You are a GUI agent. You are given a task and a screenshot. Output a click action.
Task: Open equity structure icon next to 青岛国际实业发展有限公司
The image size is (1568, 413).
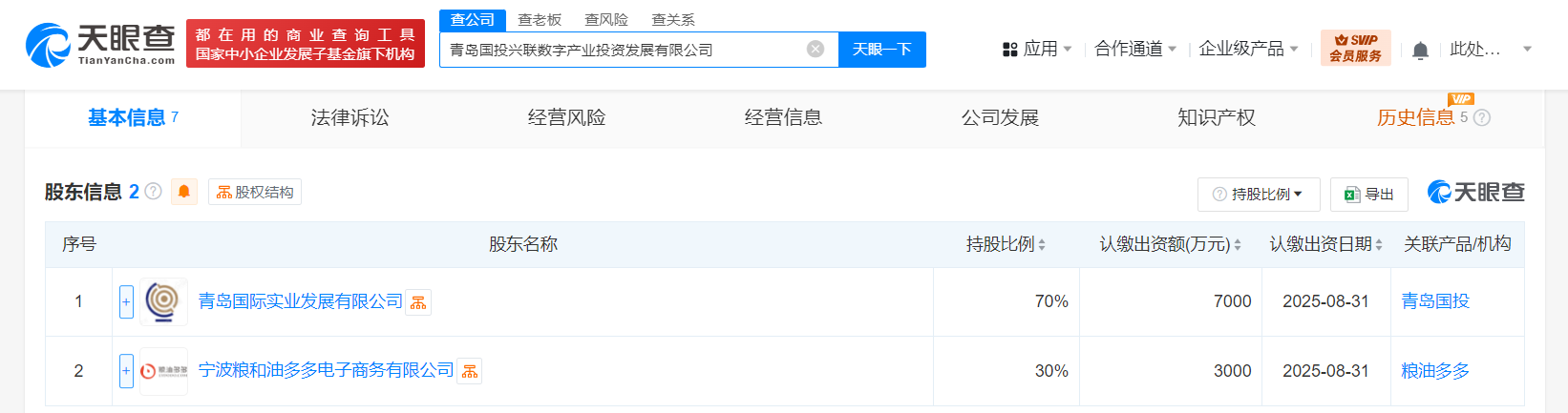point(418,302)
